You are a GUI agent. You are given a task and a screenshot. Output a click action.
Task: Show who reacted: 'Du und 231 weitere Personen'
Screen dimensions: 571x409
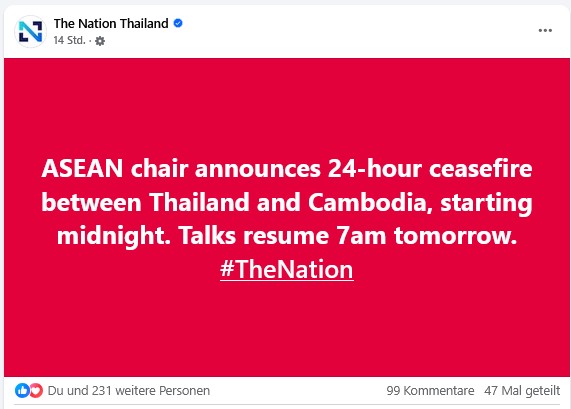[x=129, y=390]
